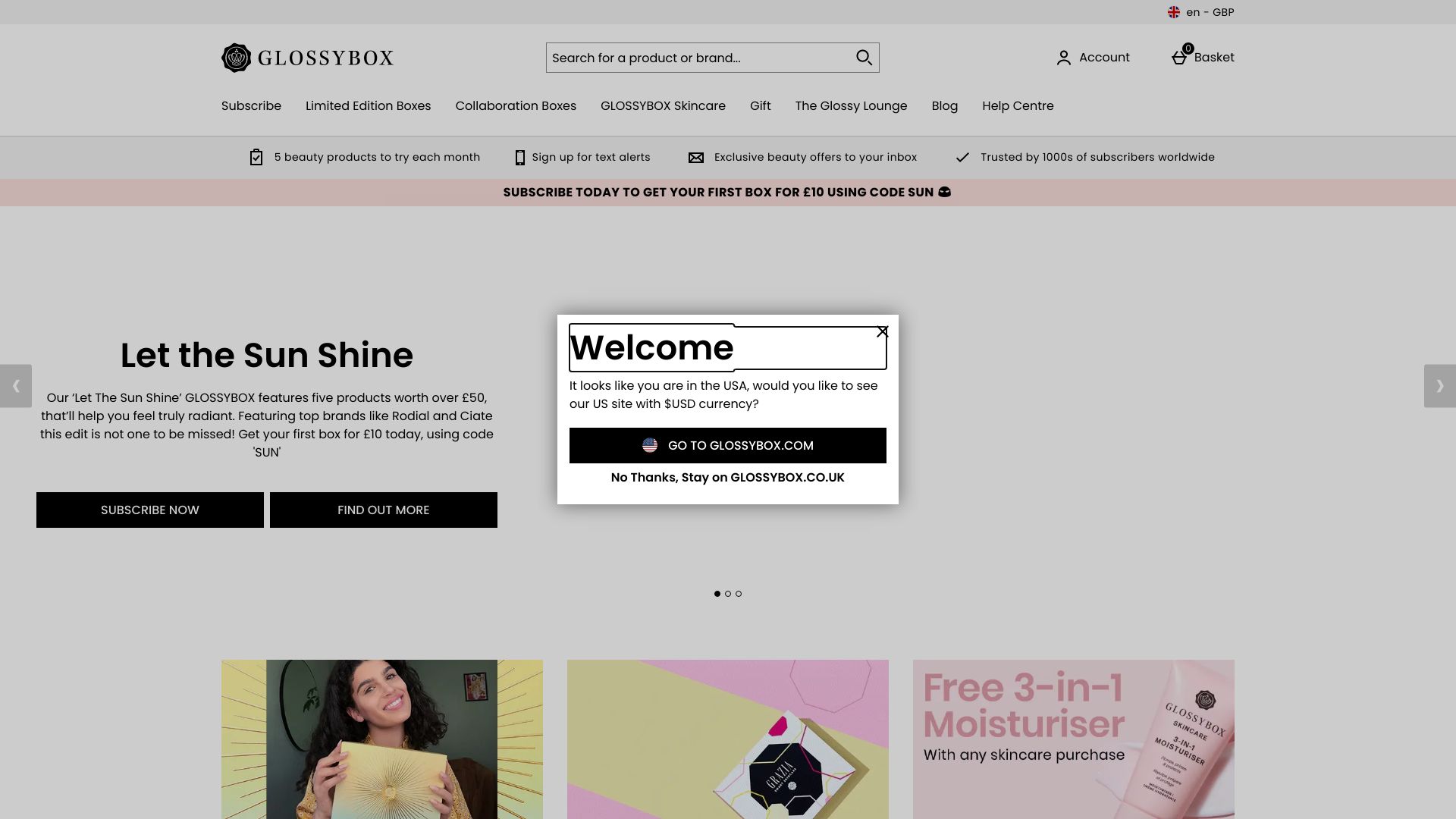Click the checkmark trusted subscribers icon

coord(962,157)
